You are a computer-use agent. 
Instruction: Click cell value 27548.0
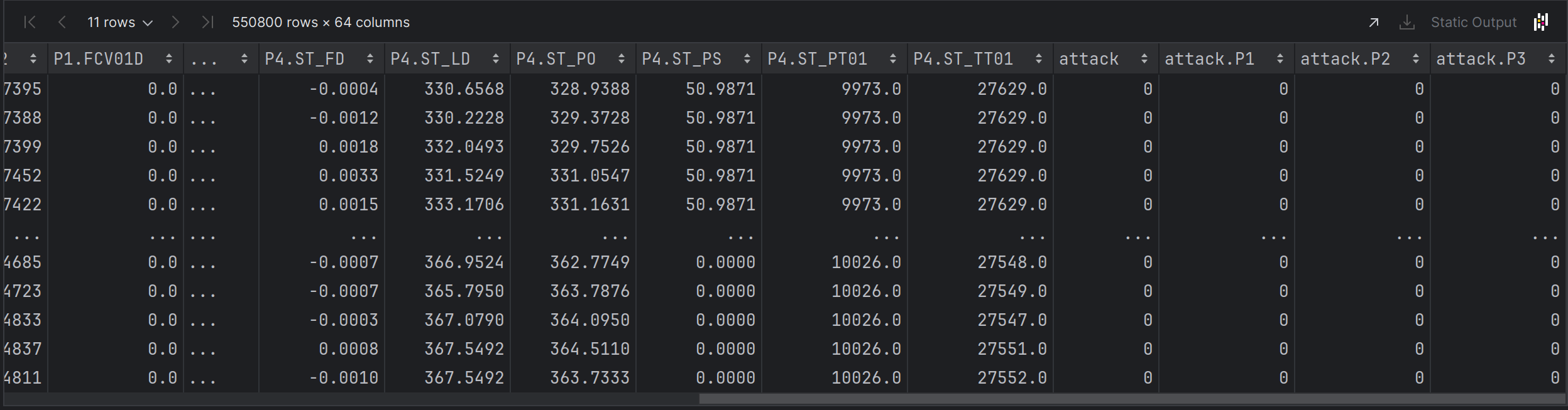pyautogui.click(x=1012, y=262)
